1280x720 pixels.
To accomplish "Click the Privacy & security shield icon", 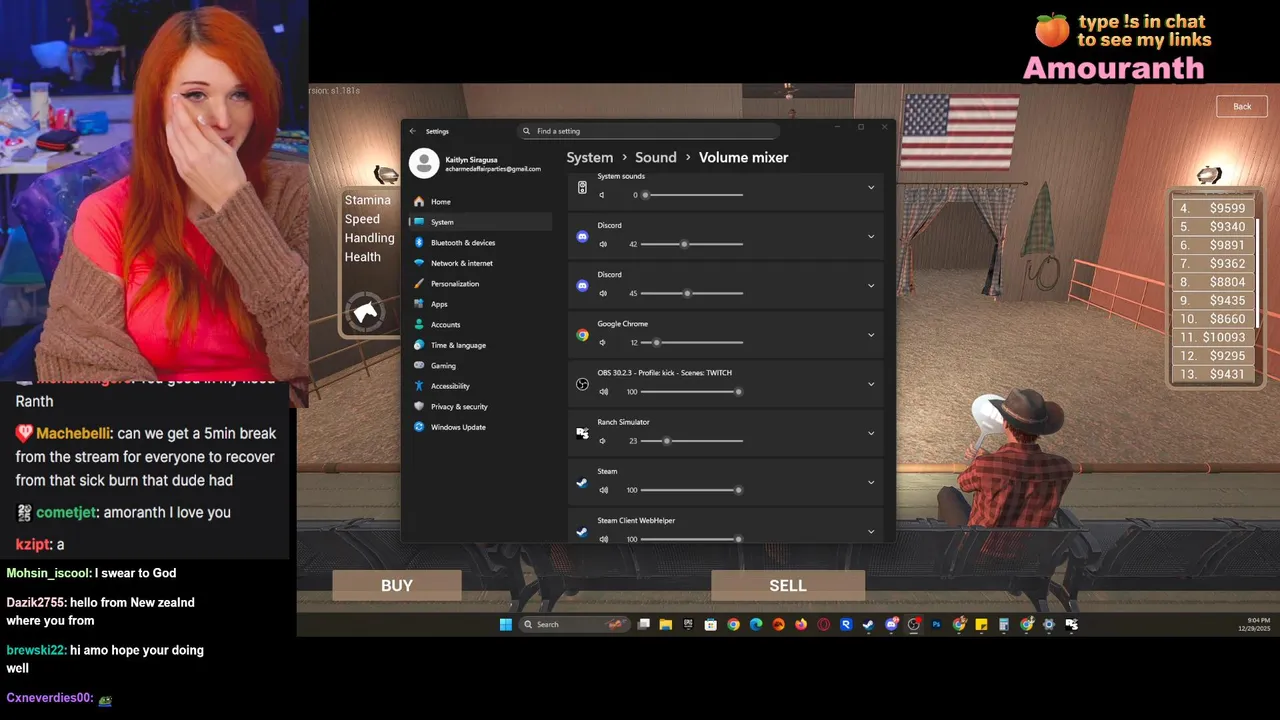I will pos(419,406).
